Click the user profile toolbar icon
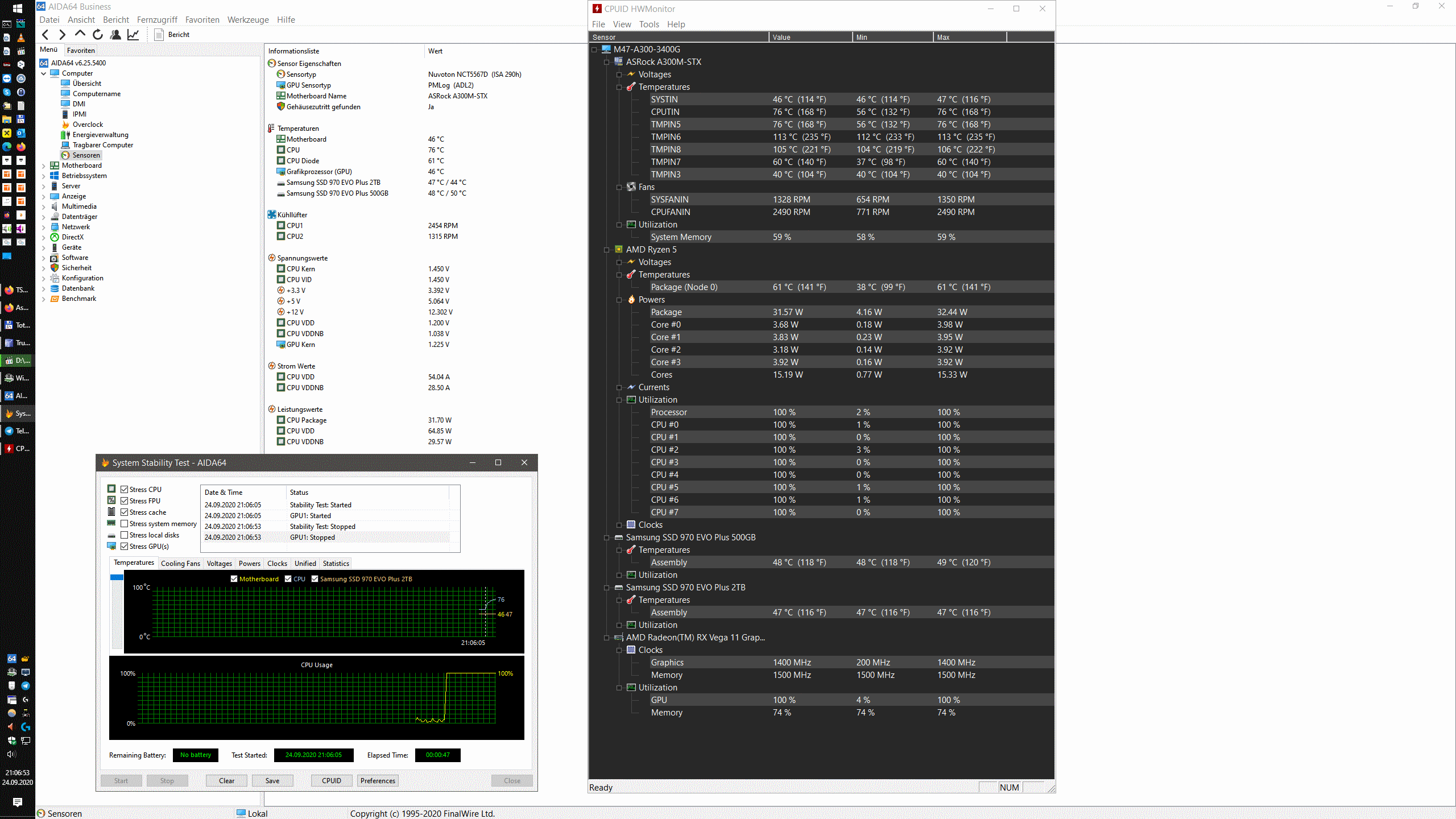 [115, 35]
